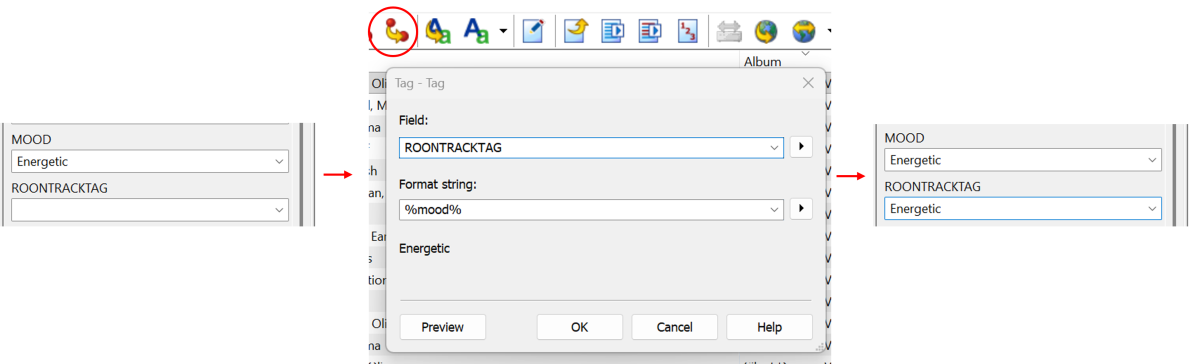Click the placeholder arrow button beside Format string
1200x364 pixels.
[x=801, y=209]
